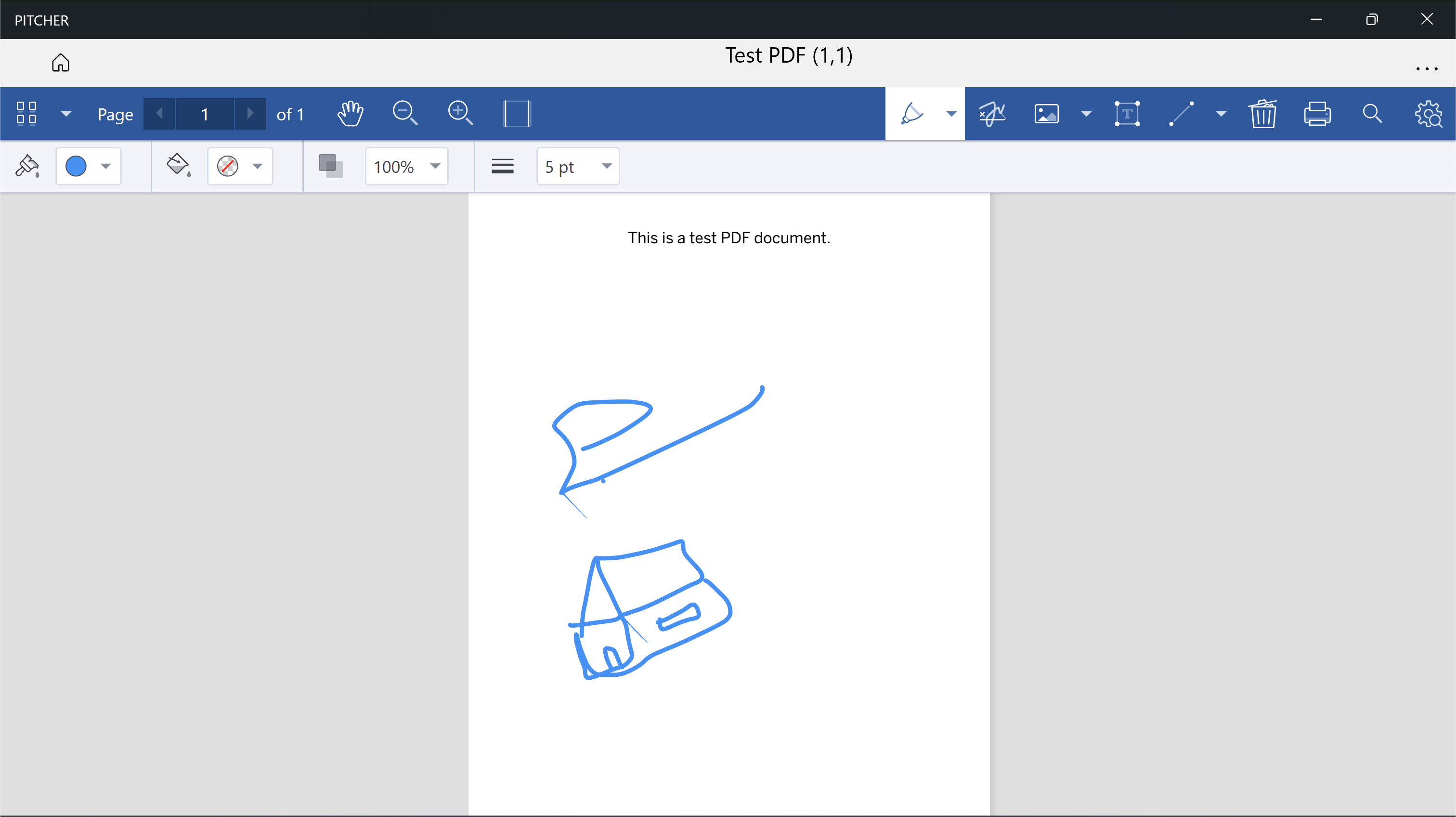Select the Text box annotation tool
Image resolution: width=1456 pixels, height=817 pixels.
coord(1127,114)
